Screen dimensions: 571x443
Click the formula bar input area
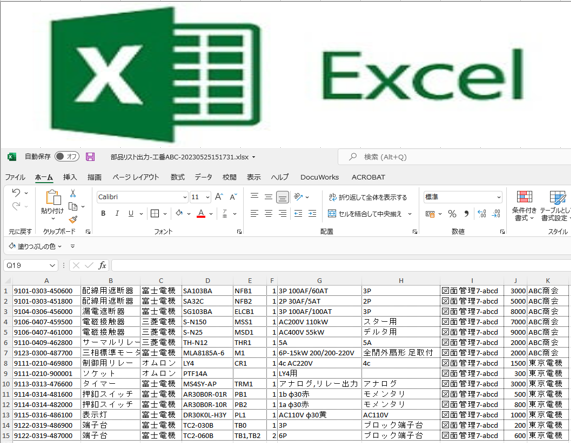341,265
